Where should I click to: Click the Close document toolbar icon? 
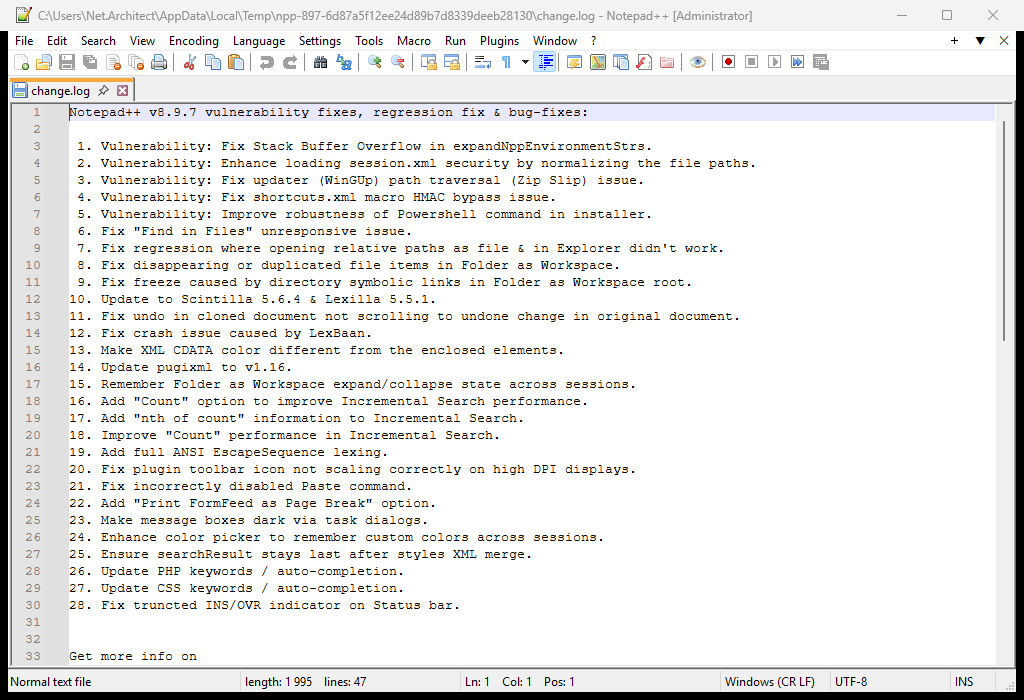point(113,63)
